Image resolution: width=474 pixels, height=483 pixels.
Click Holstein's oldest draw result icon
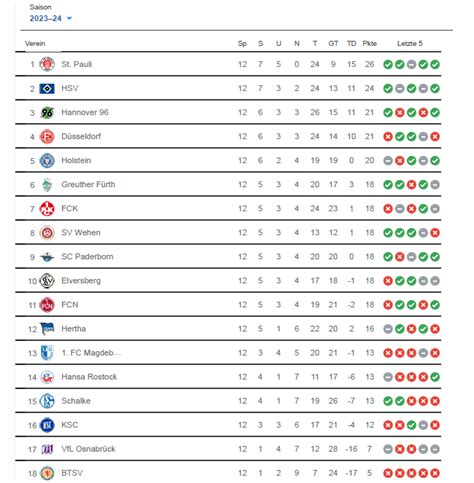pos(388,161)
